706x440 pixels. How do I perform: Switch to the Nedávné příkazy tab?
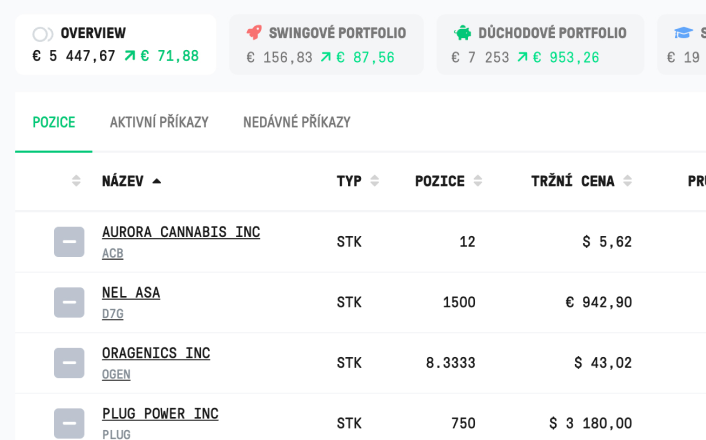click(297, 122)
